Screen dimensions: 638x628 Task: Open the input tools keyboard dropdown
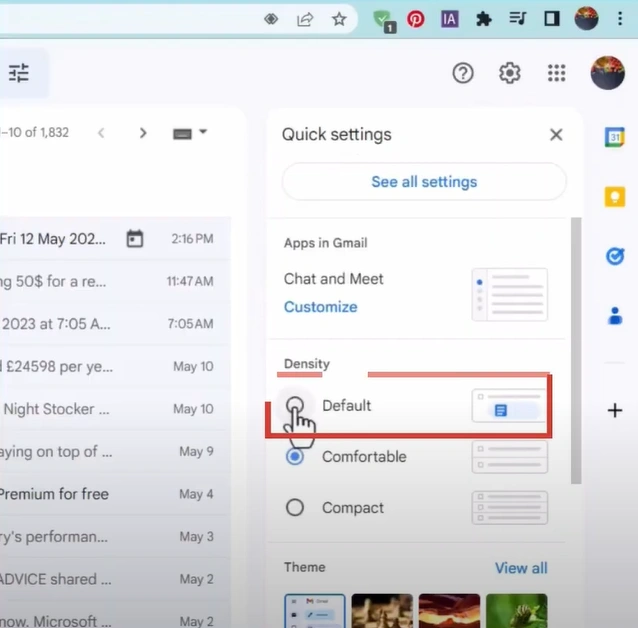click(190, 133)
